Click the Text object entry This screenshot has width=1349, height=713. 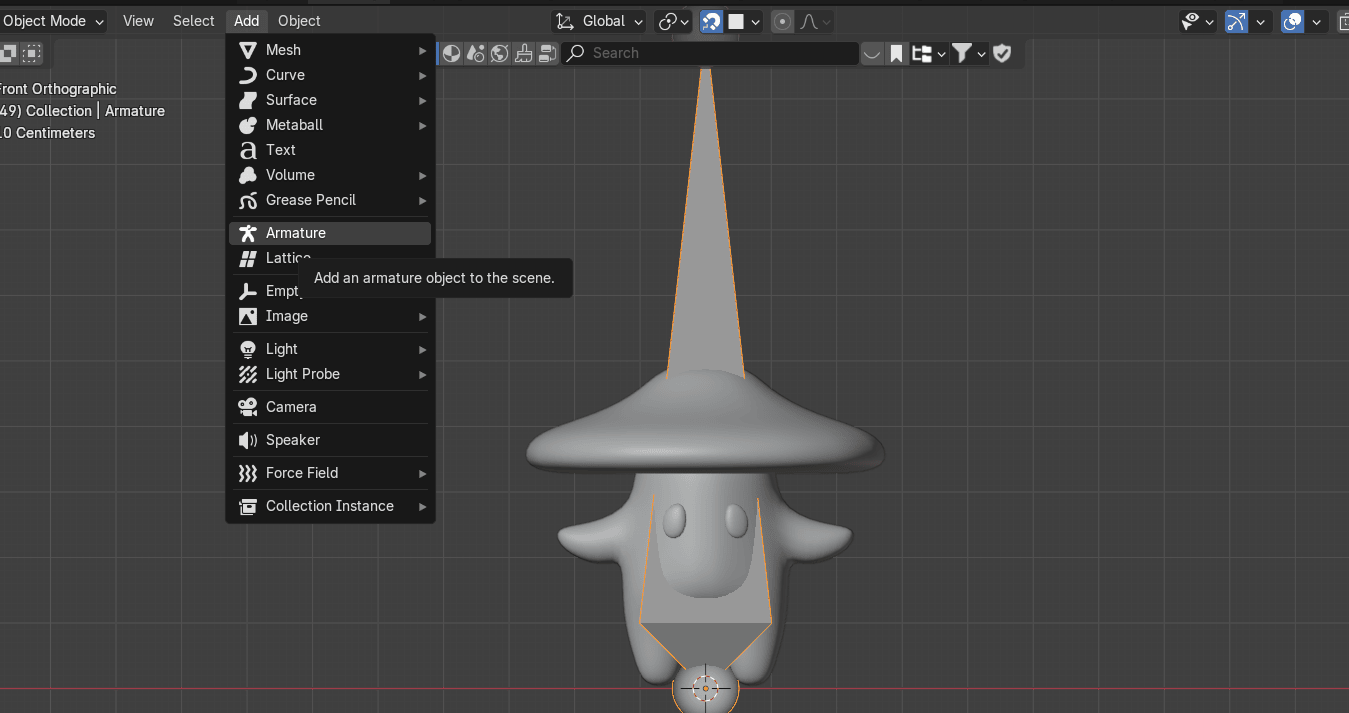280,150
